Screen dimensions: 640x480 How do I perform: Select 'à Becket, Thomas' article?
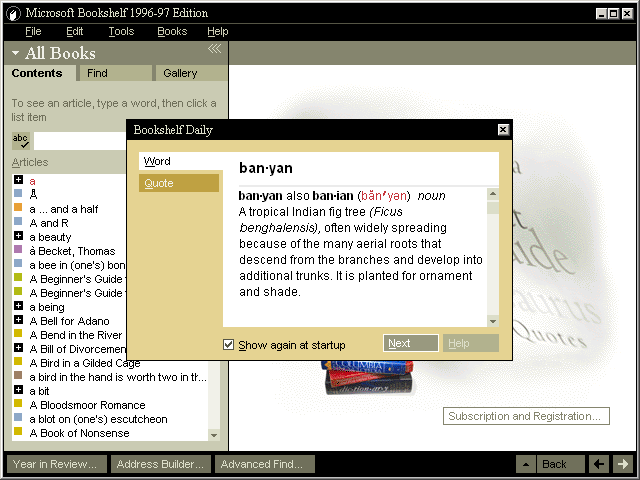pyautogui.click(x=72, y=251)
